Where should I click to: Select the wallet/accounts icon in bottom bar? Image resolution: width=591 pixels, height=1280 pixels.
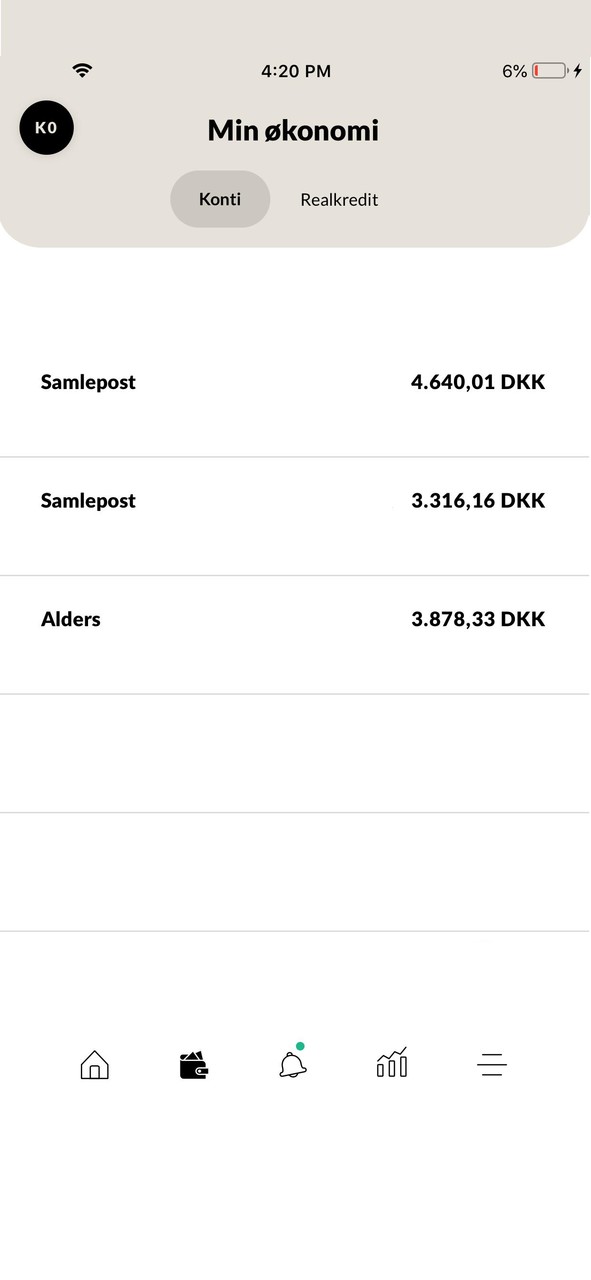coord(192,1065)
